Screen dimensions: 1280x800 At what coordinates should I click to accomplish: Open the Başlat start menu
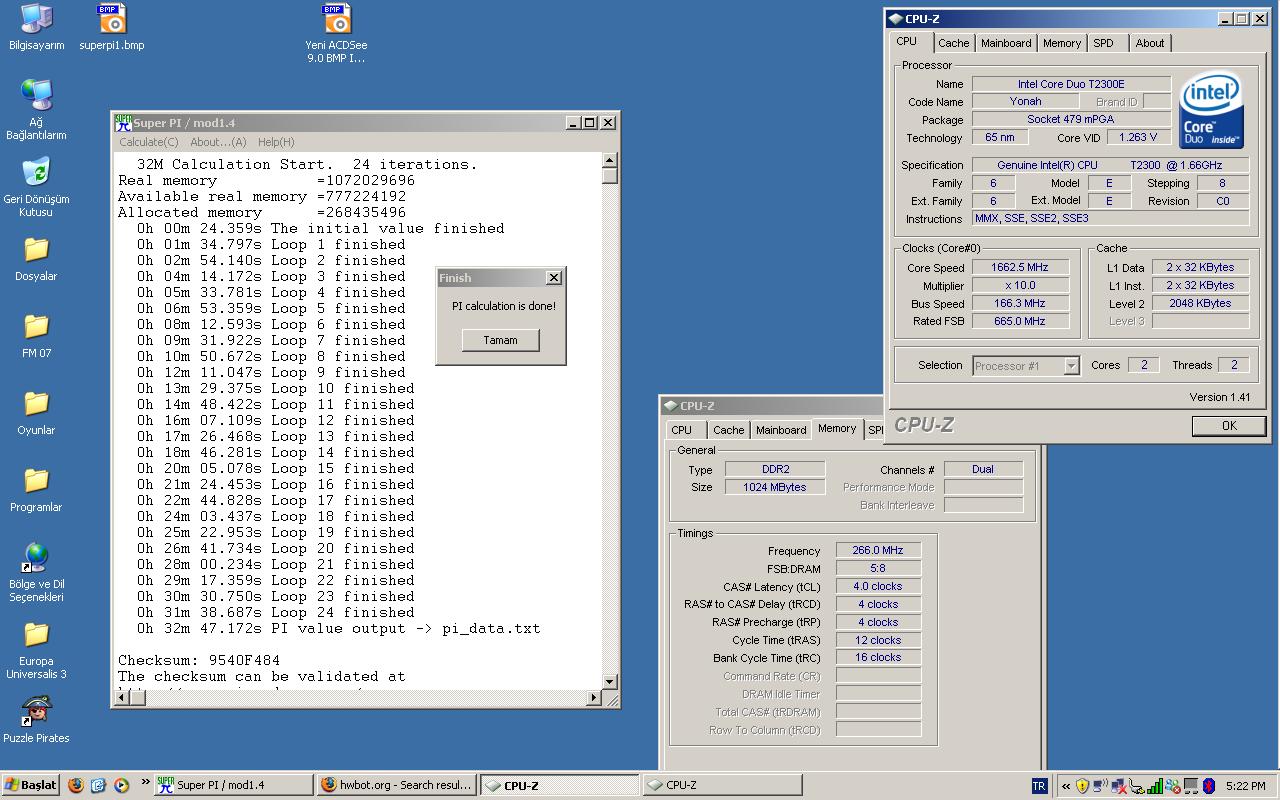[x=31, y=785]
